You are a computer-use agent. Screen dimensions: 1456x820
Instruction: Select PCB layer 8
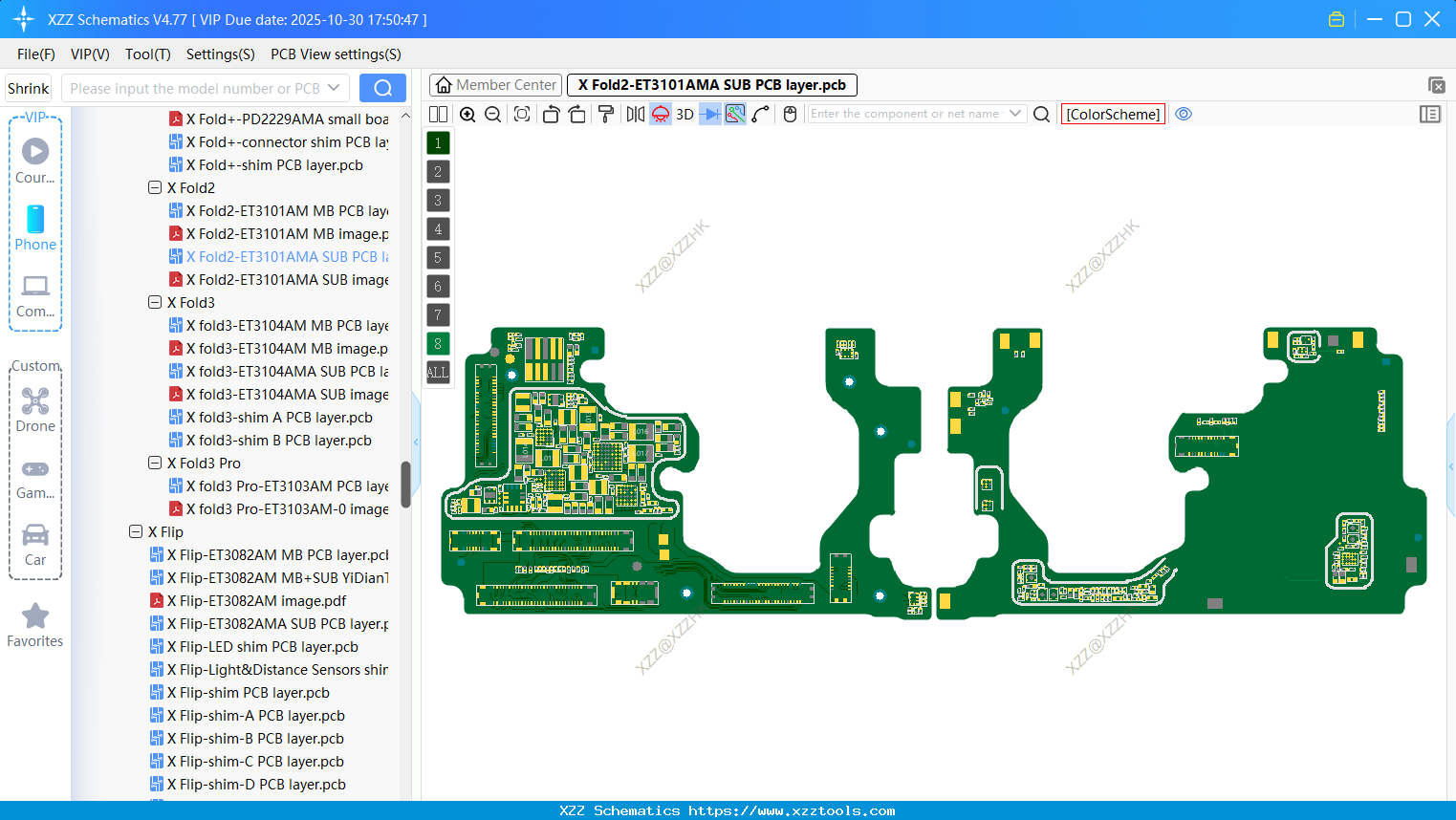(437, 343)
